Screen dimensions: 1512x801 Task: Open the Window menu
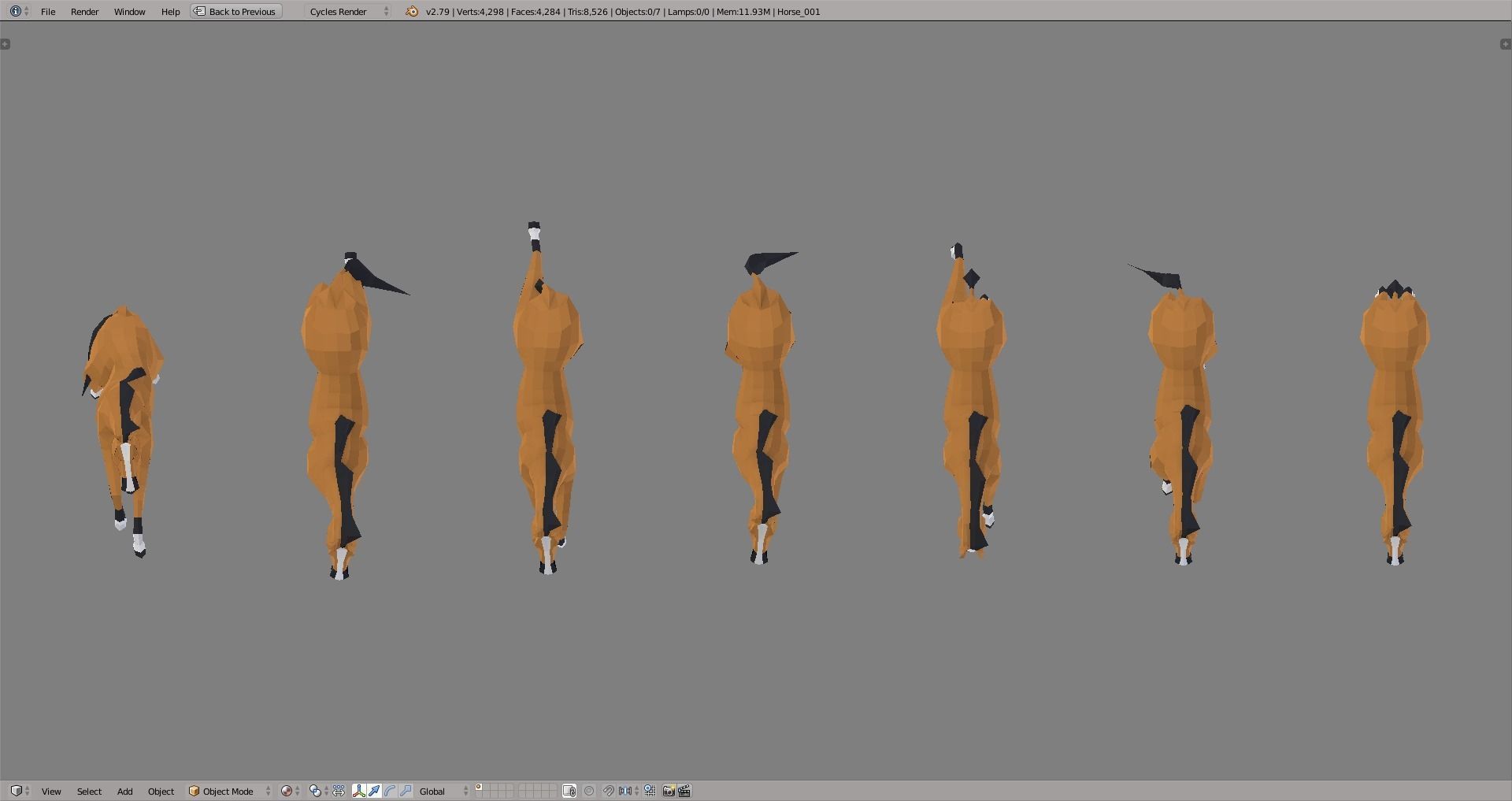click(x=129, y=12)
